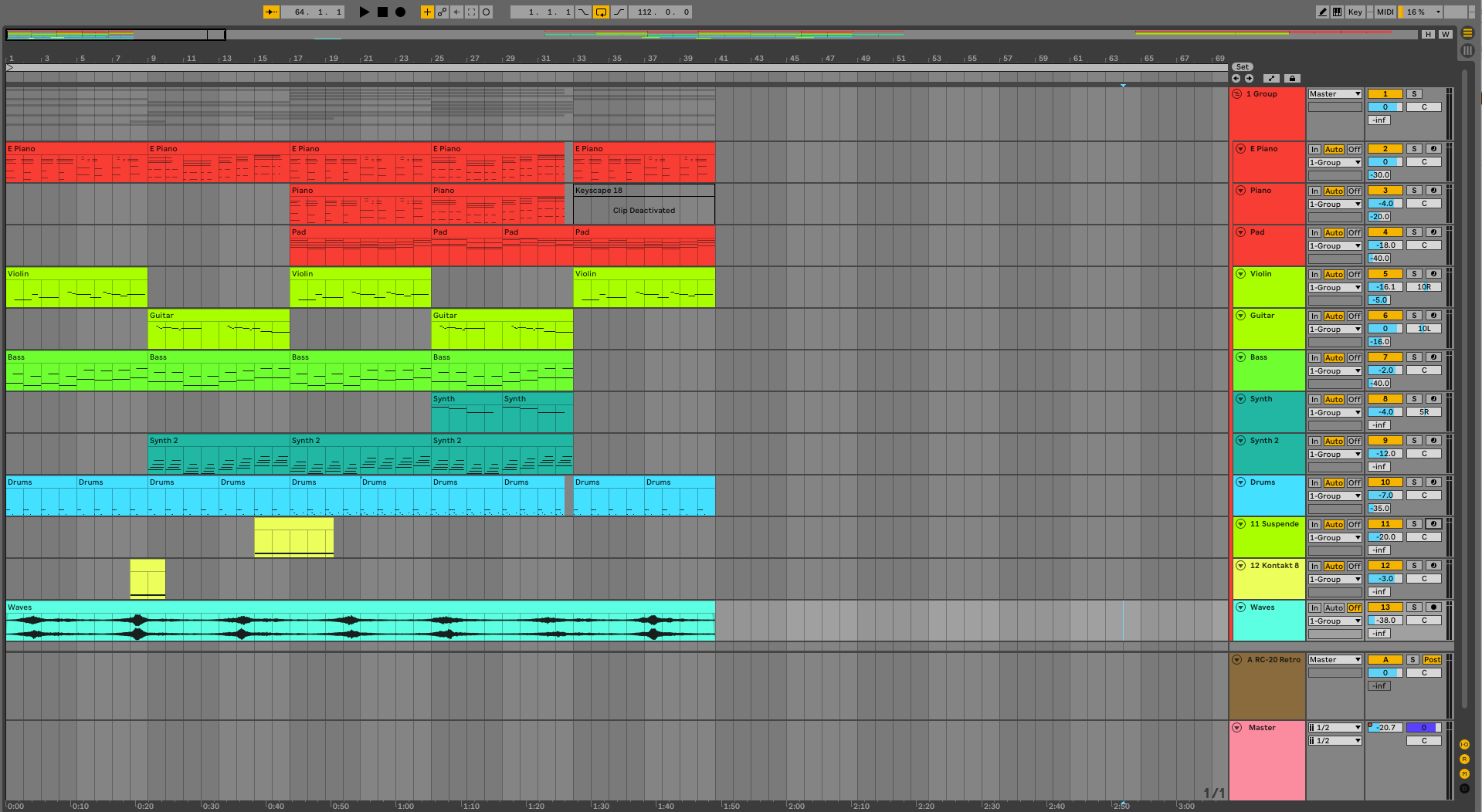Click arrangement position field 64. 1. 1

click(313, 12)
